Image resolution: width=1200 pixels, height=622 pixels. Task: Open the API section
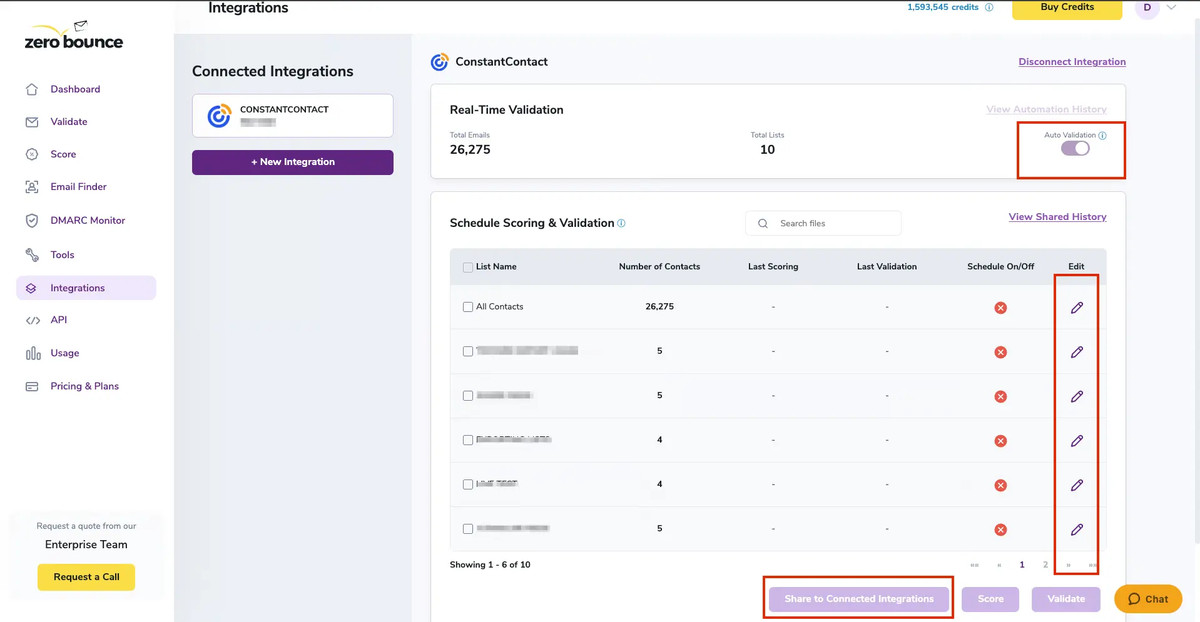(x=31, y=319)
